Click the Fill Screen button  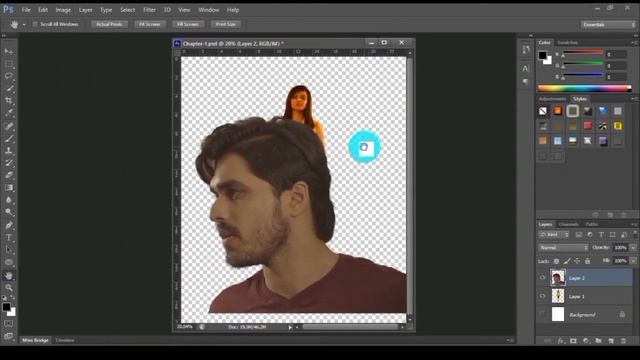coord(188,24)
